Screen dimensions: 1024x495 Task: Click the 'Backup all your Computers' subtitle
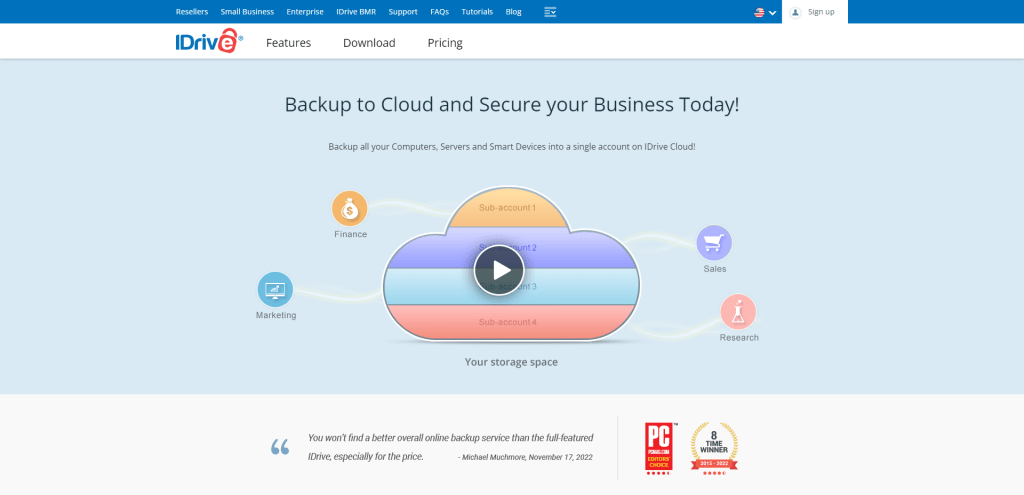click(511, 147)
